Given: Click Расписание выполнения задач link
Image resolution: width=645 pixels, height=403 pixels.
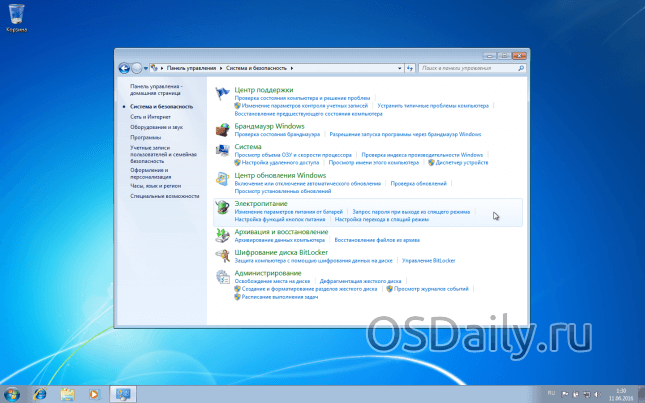Looking at the screenshot, I should click(x=280, y=297).
